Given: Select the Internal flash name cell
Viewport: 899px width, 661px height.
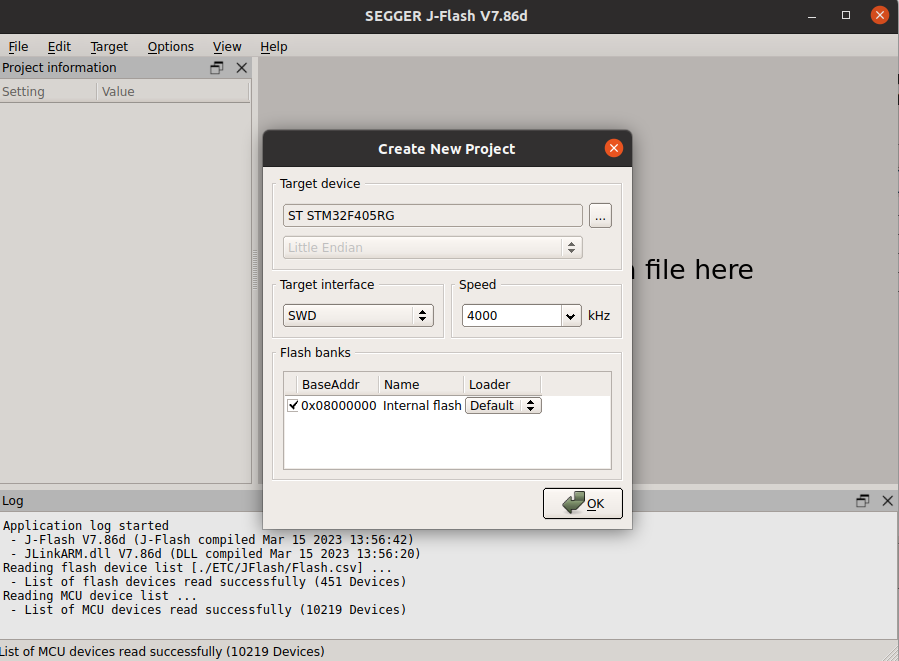Looking at the screenshot, I should click(422, 405).
